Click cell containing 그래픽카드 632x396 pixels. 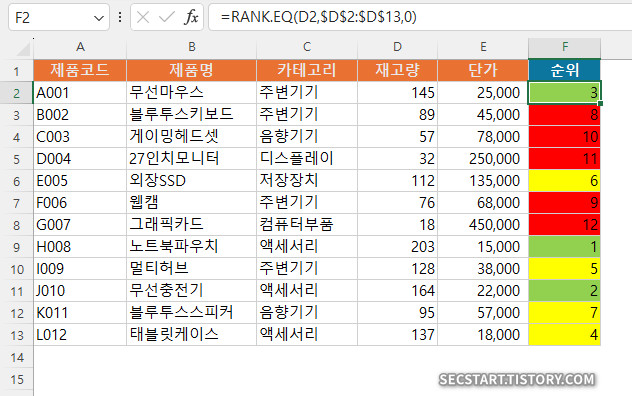pos(191,225)
